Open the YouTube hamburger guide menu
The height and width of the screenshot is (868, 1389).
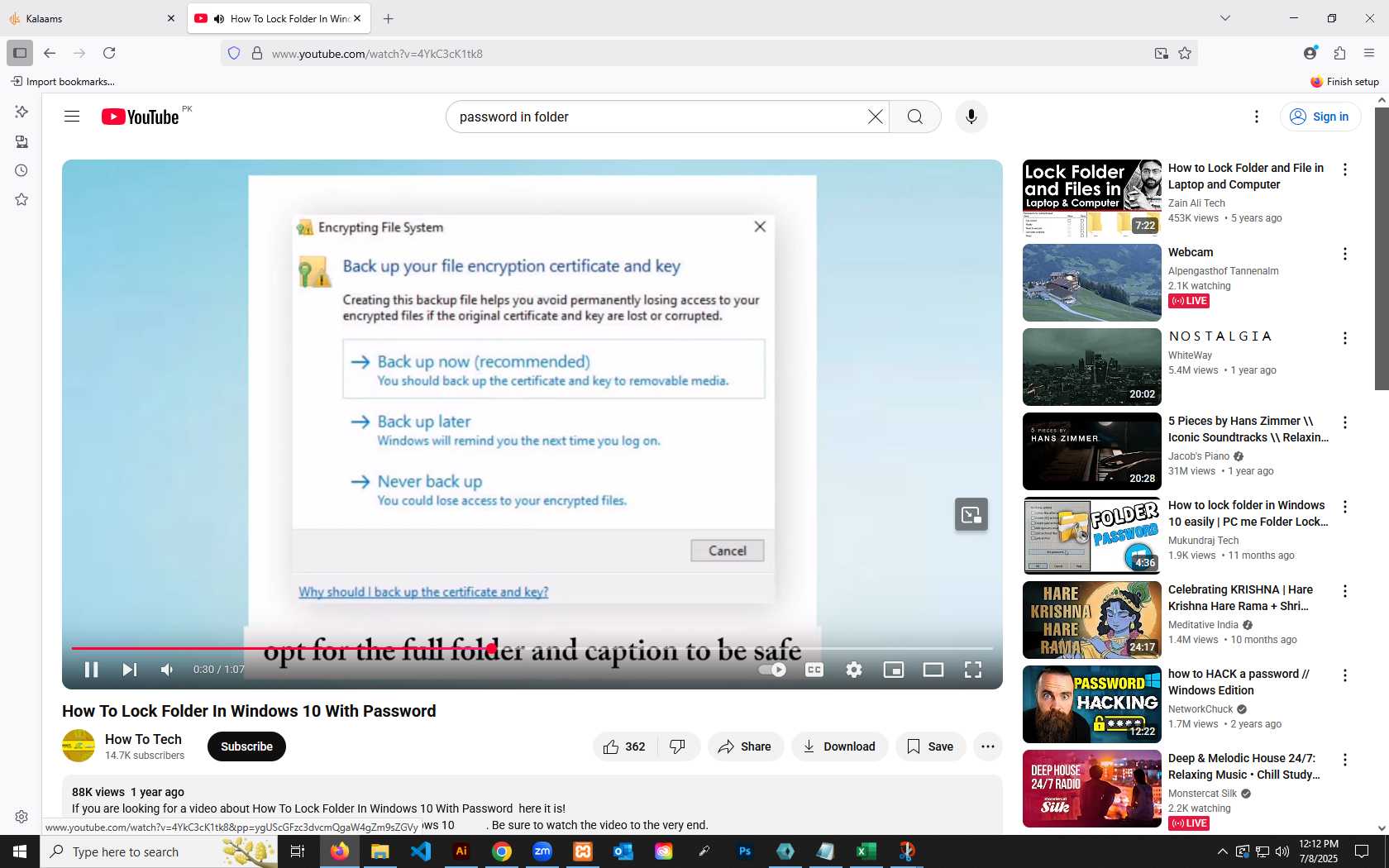72,117
